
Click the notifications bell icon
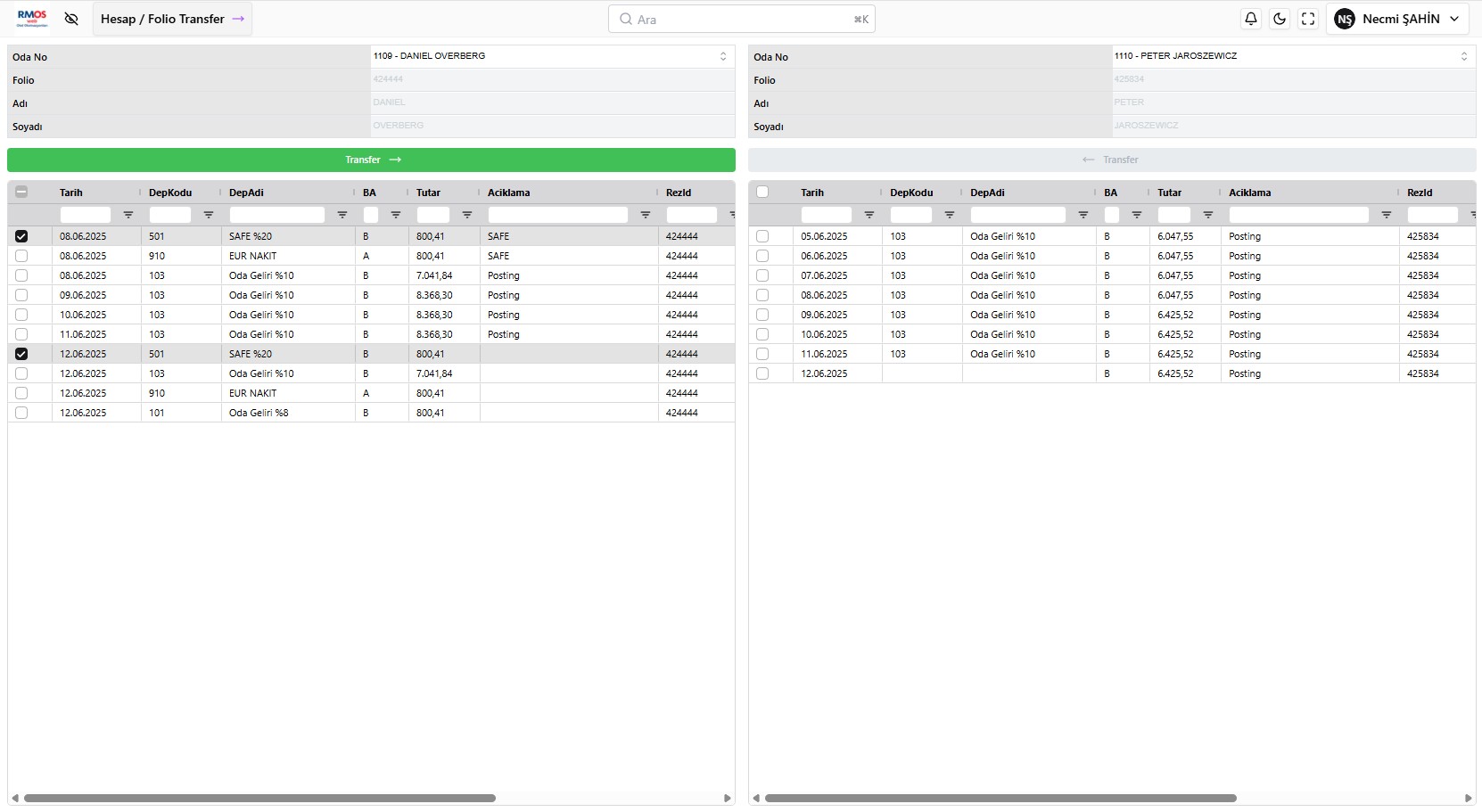[1251, 19]
